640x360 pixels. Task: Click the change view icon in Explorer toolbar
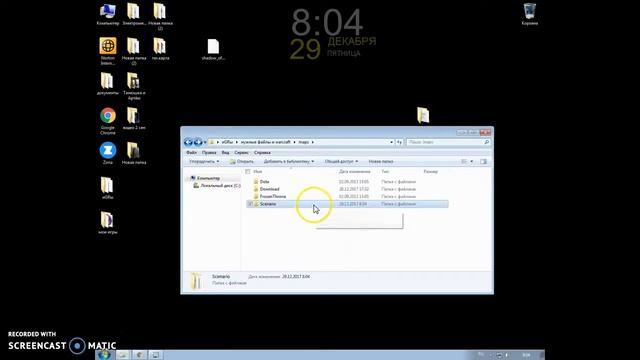(464, 162)
